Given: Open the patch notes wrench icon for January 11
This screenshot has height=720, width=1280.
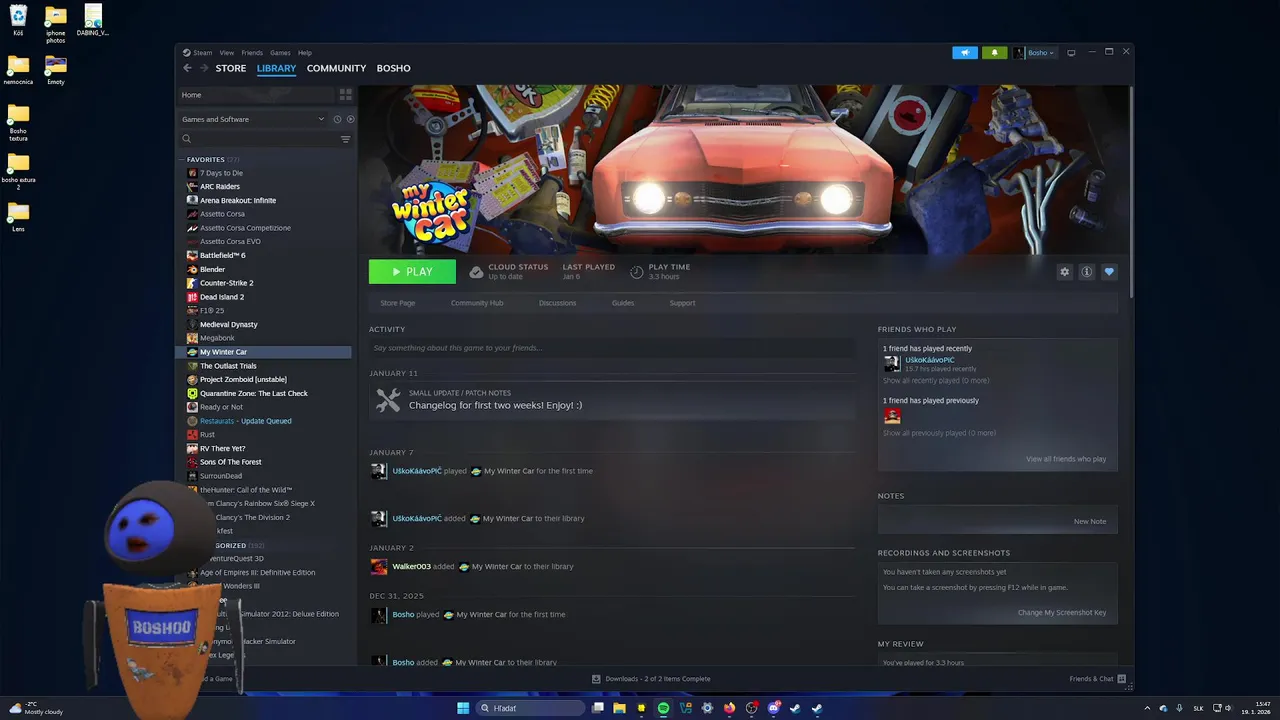Looking at the screenshot, I should 388,400.
